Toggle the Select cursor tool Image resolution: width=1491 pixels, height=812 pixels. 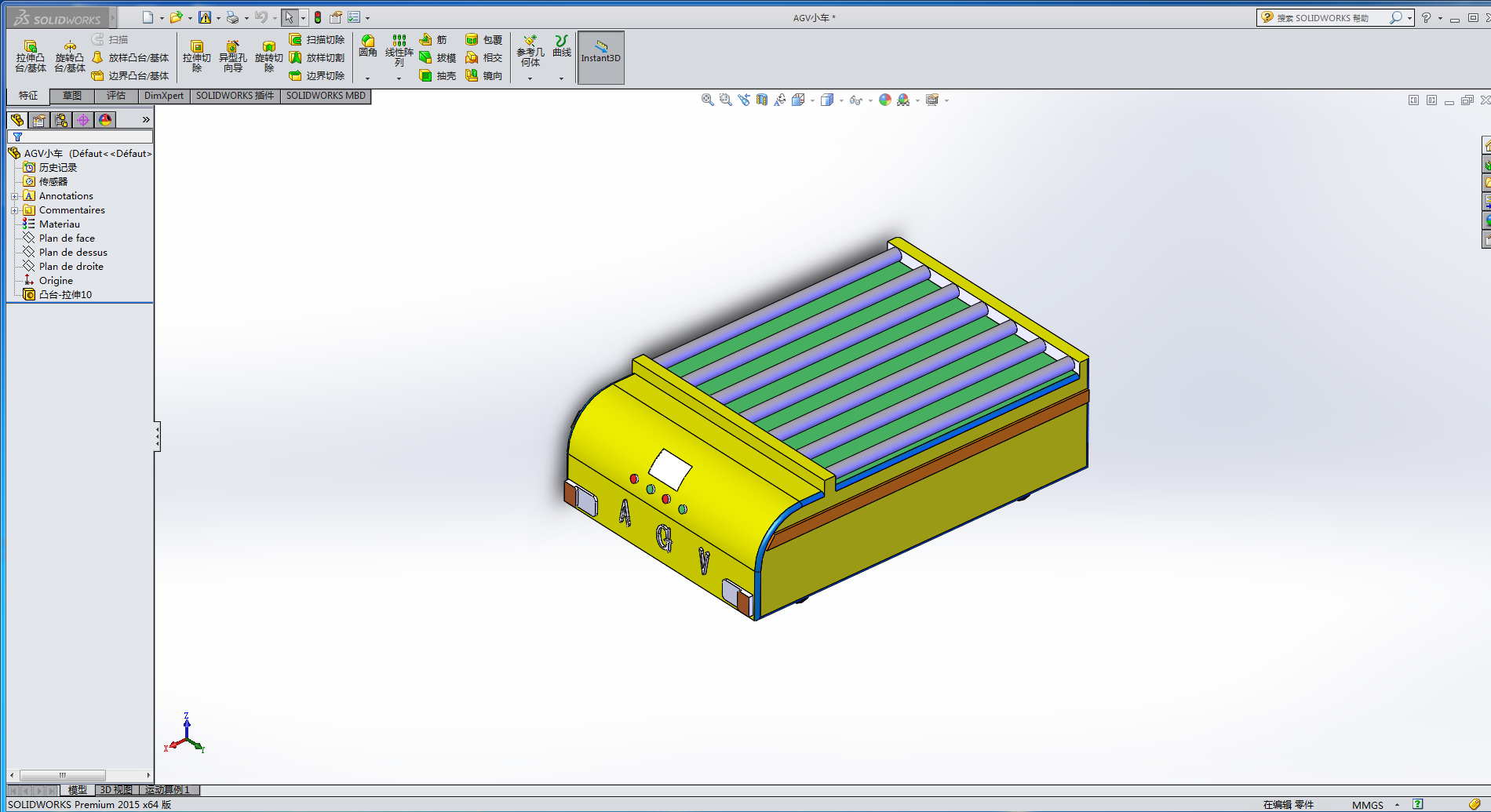(x=290, y=17)
